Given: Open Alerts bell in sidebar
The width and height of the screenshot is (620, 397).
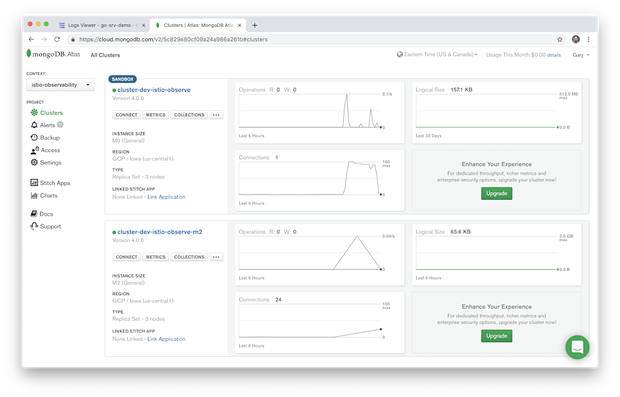Looking at the screenshot, I should (47, 125).
